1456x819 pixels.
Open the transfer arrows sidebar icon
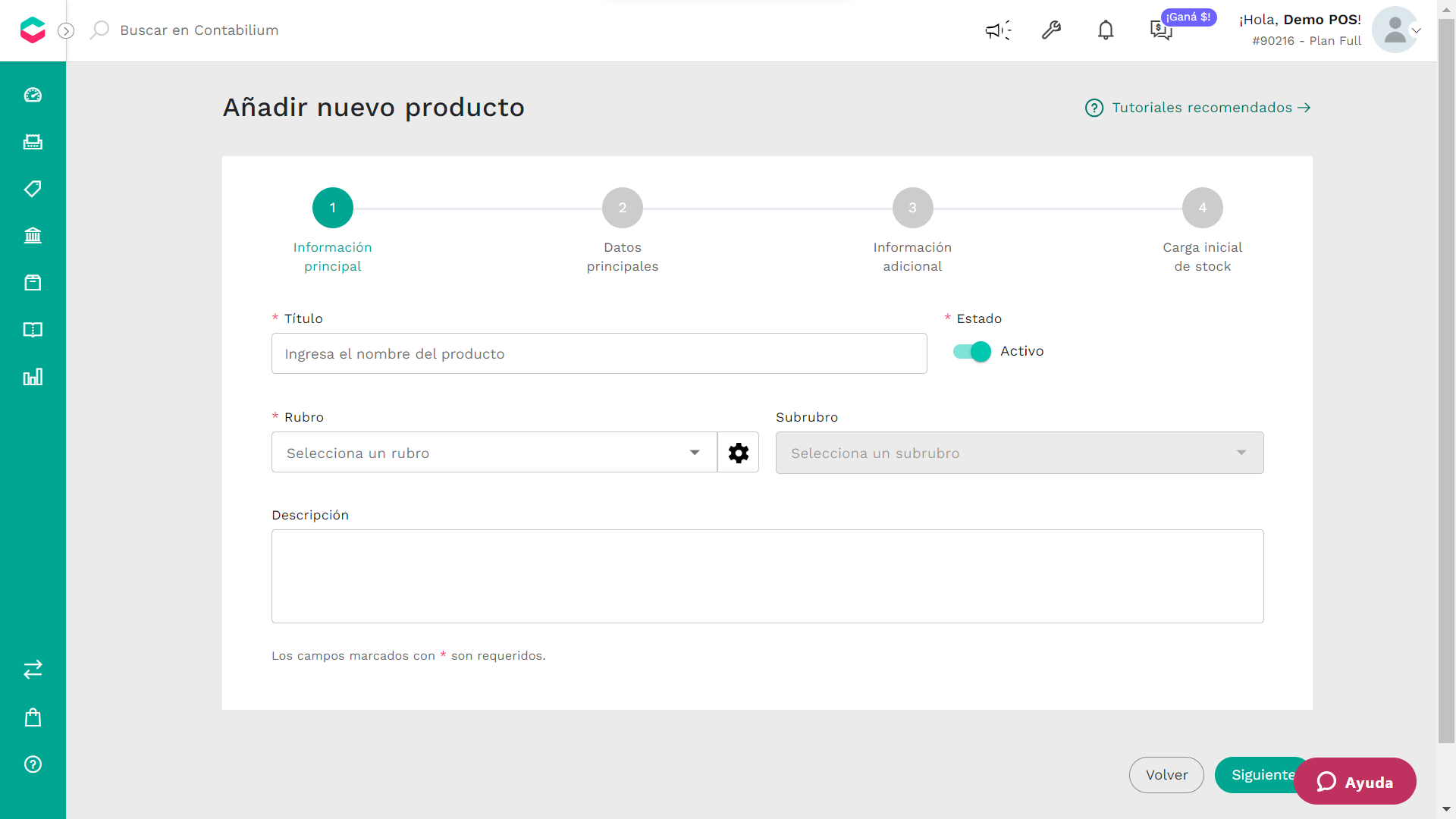tap(33, 670)
